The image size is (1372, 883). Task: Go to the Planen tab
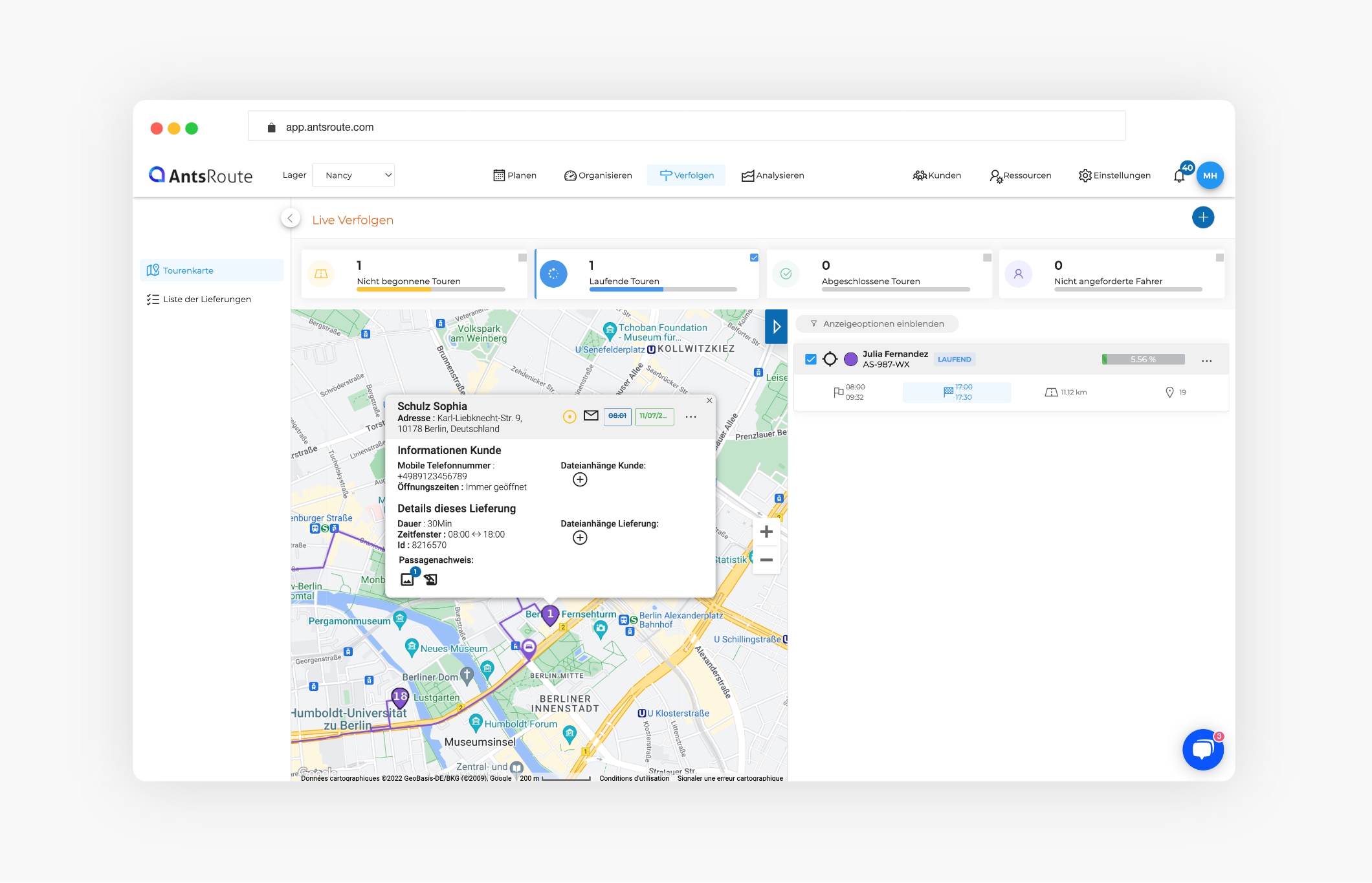coord(515,175)
